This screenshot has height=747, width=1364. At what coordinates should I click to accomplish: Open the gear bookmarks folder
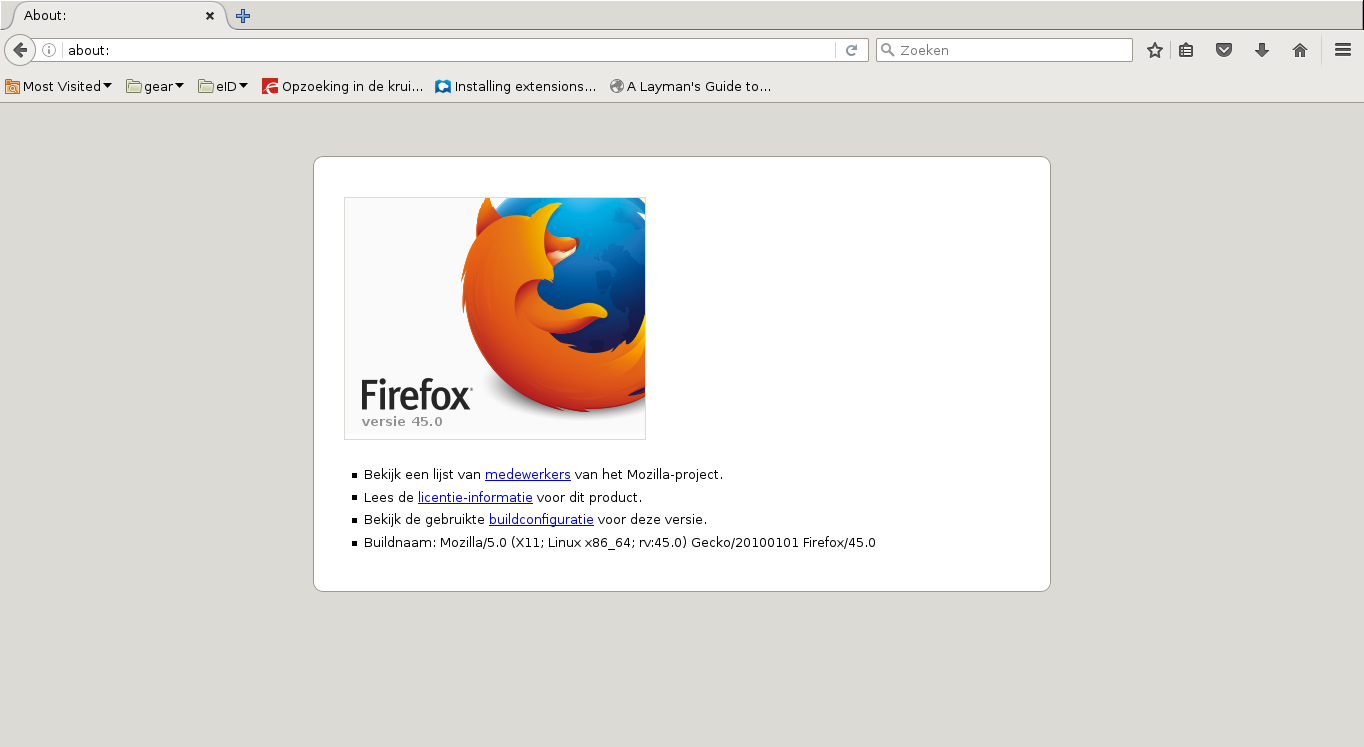pyautogui.click(x=155, y=86)
